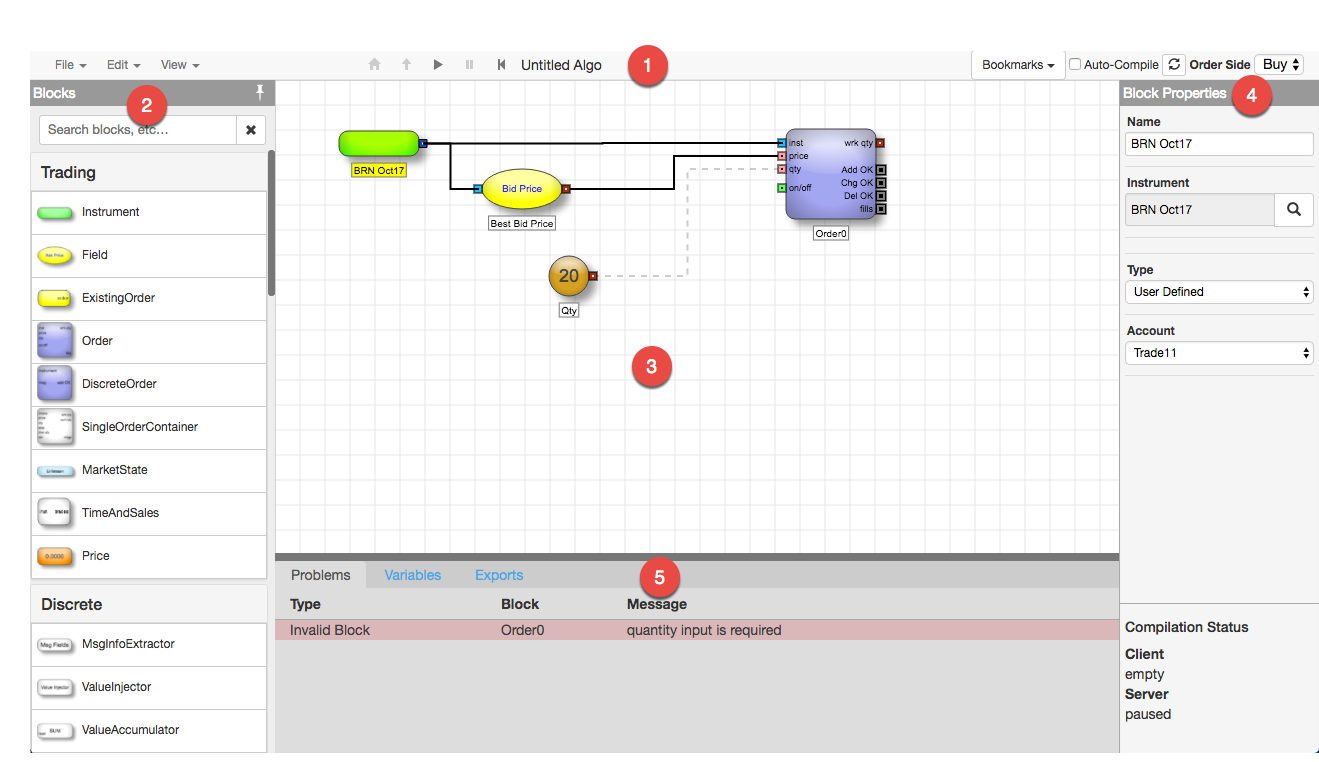Select the Untitled Algo title
Viewport: 1319px width, 762px height.
(561, 65)
